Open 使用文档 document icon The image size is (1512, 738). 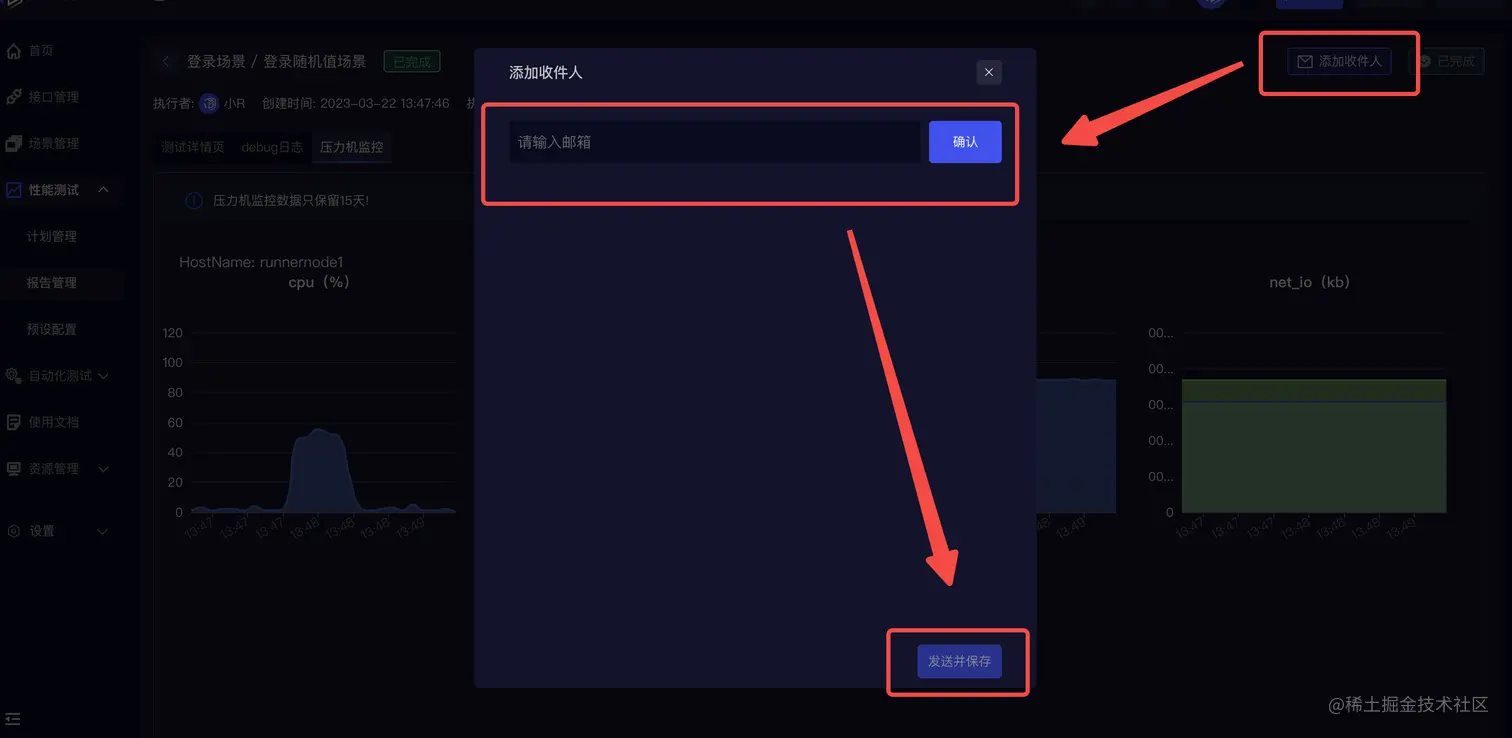point(14,422)
